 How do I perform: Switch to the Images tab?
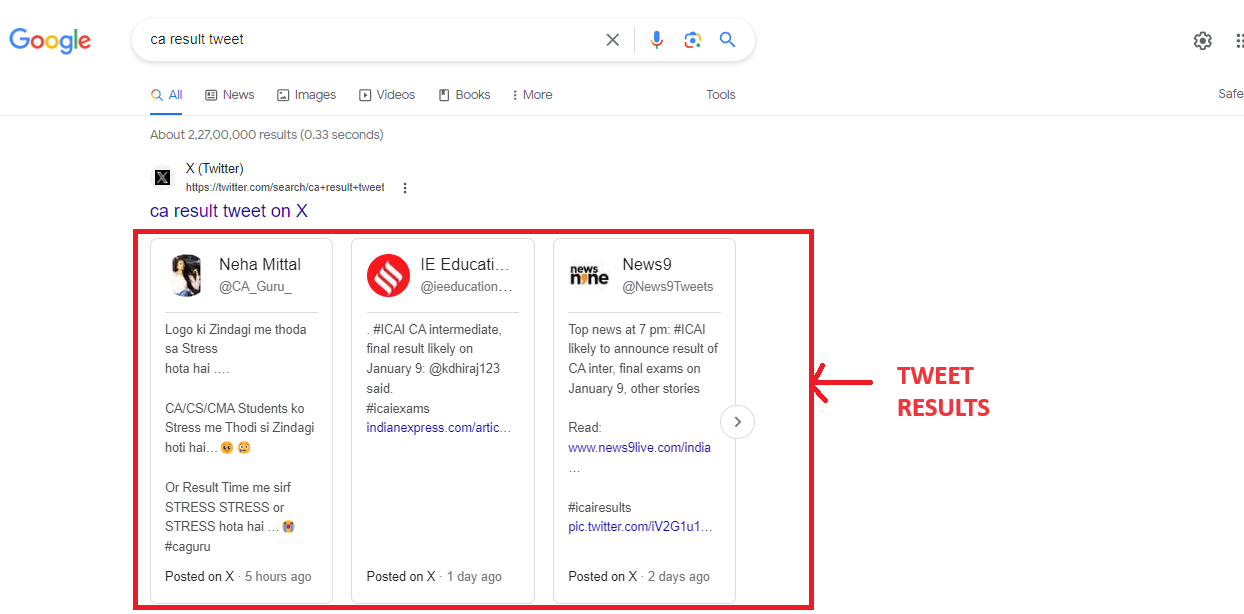pos(306,95)
